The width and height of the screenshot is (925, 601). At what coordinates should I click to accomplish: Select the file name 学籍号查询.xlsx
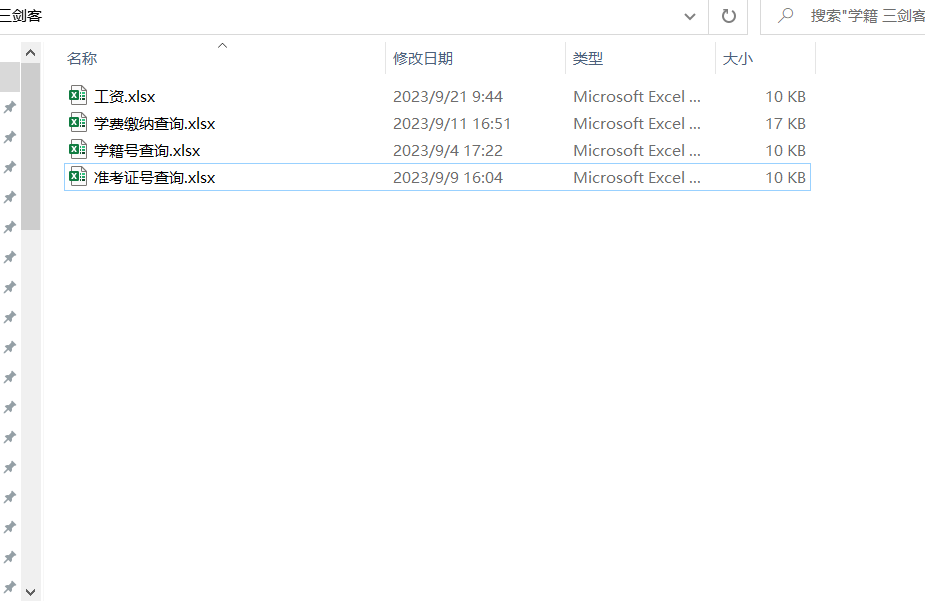147,151
